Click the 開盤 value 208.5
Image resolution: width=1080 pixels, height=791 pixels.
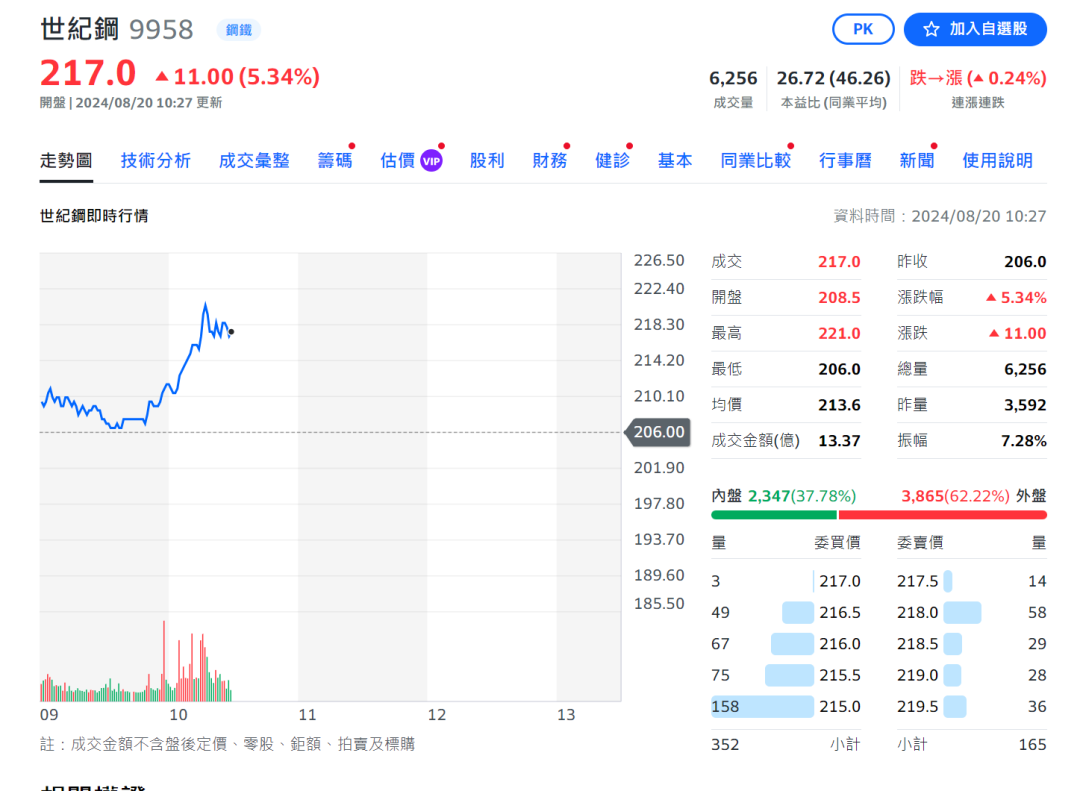point(840,298)
